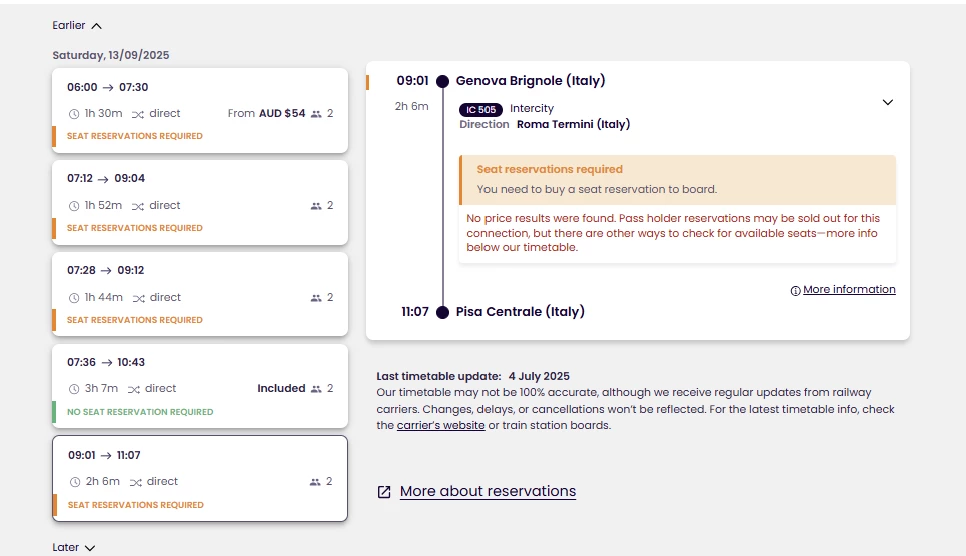Screen dimensions: 966x556
Task: Click the passengers icon in the 07:36 Included card
Action: (316, 389)
